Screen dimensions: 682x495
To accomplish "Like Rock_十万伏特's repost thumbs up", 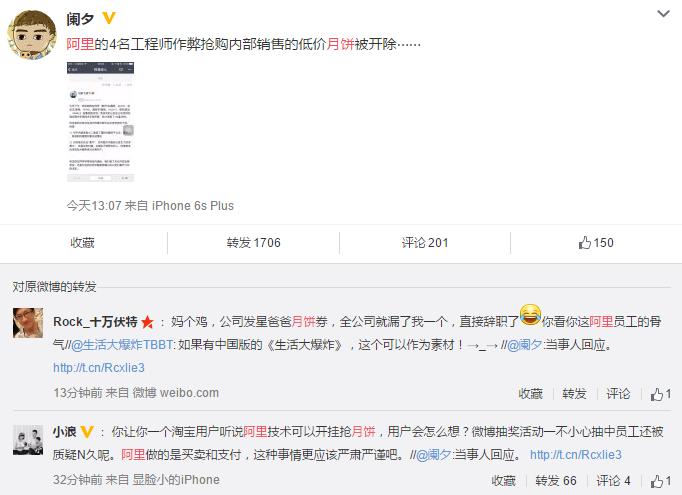I will [x=661, y=394].
